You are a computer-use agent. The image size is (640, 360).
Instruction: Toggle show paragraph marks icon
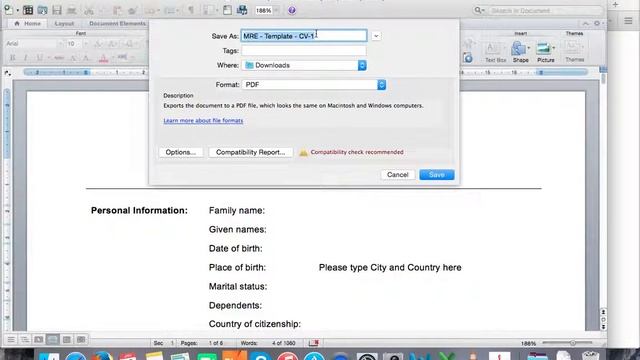(191, 10)
